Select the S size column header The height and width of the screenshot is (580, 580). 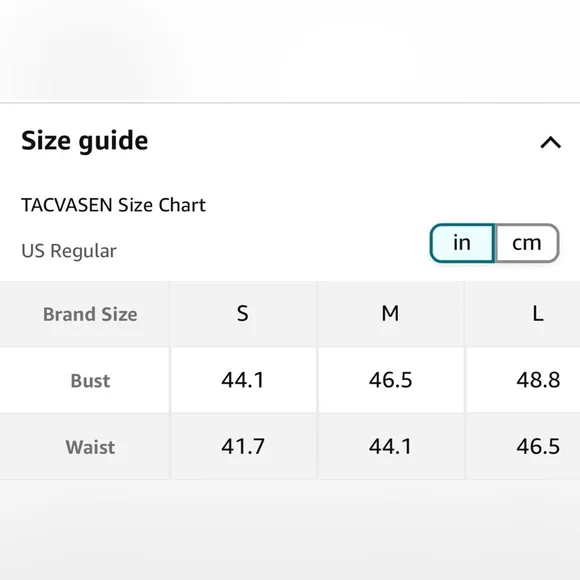coord(243,314)
